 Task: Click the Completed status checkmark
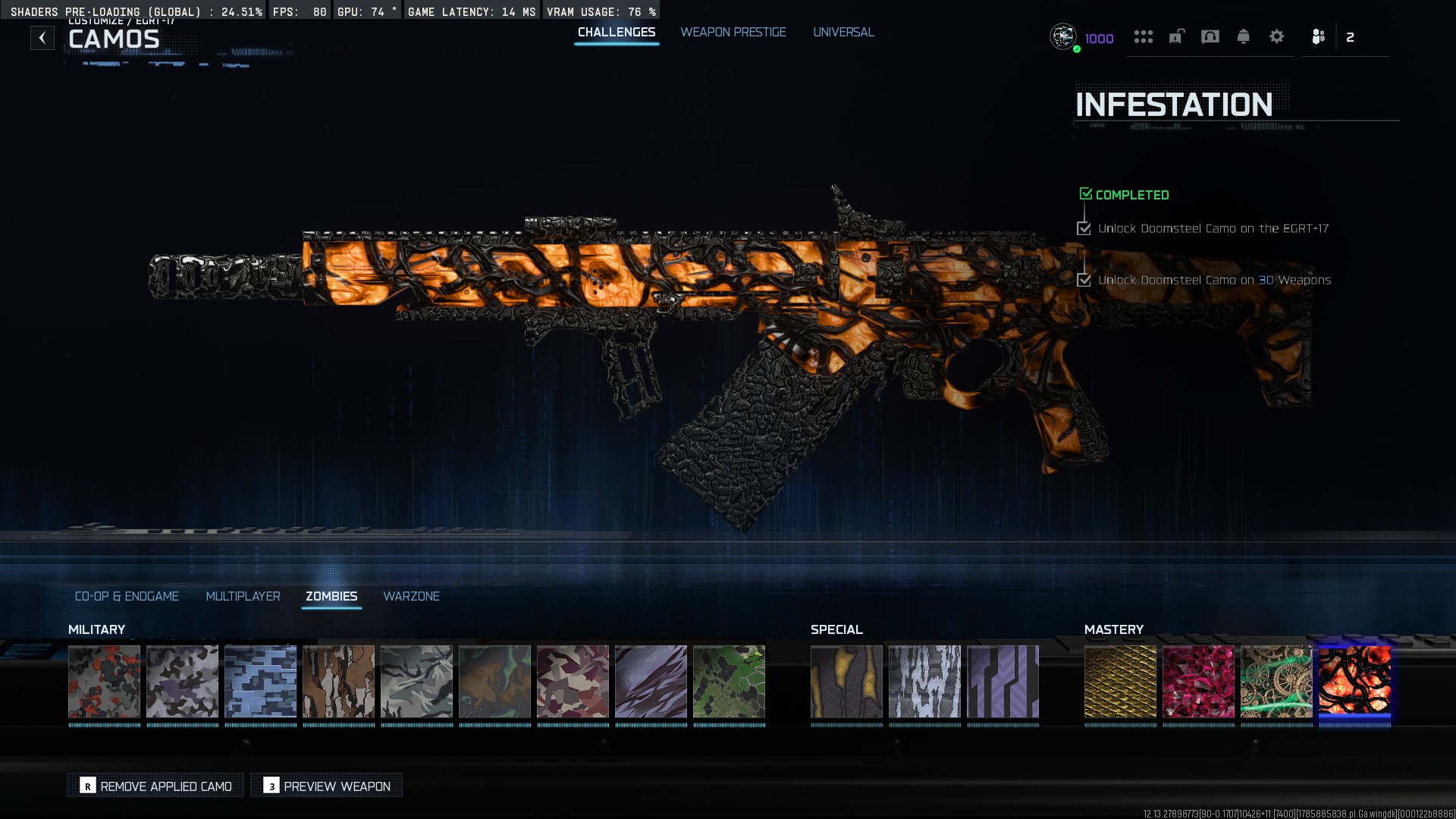(1086, 194)
